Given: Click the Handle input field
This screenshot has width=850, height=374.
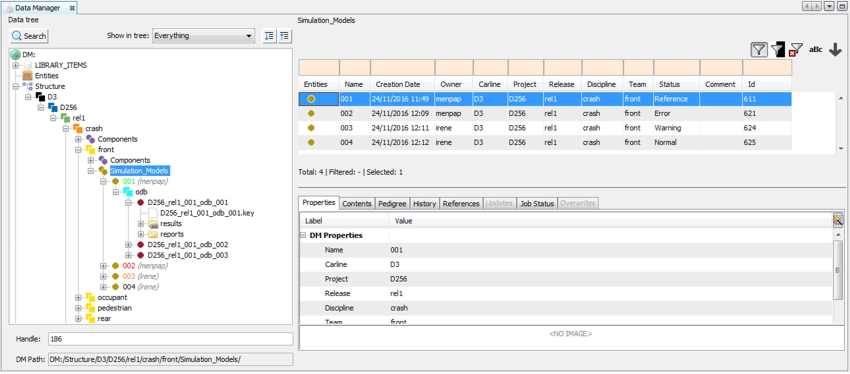Looking at the screenshot, I should click(170, 339).
